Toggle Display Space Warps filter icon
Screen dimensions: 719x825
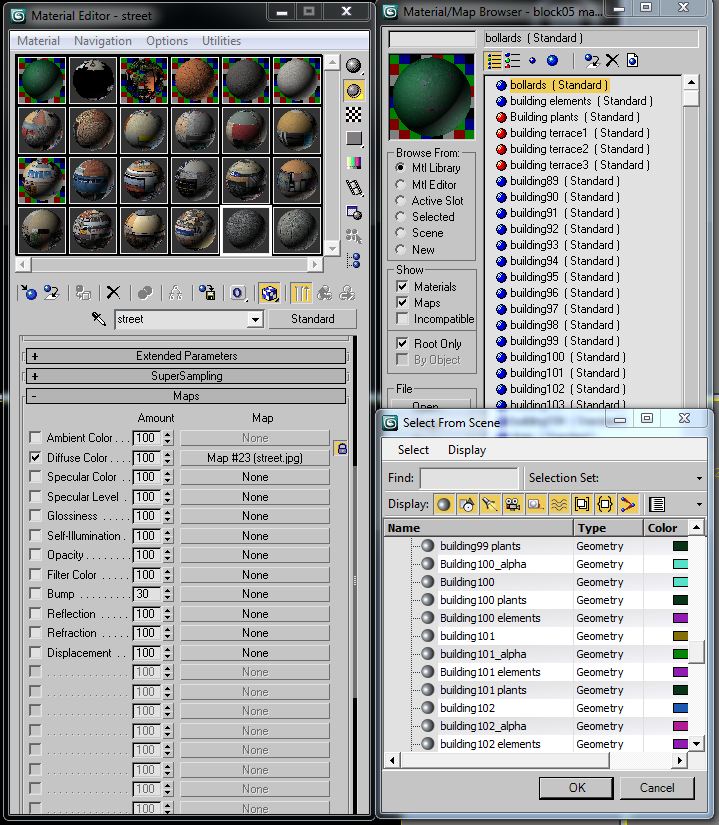click(x=559, y=504)
